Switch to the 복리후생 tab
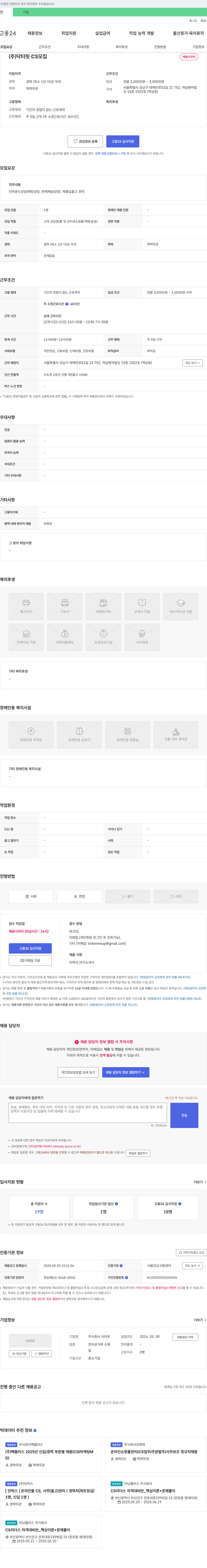Image resolution: width=207 pixels, height=1568 pixels. (x=122, y=47)
